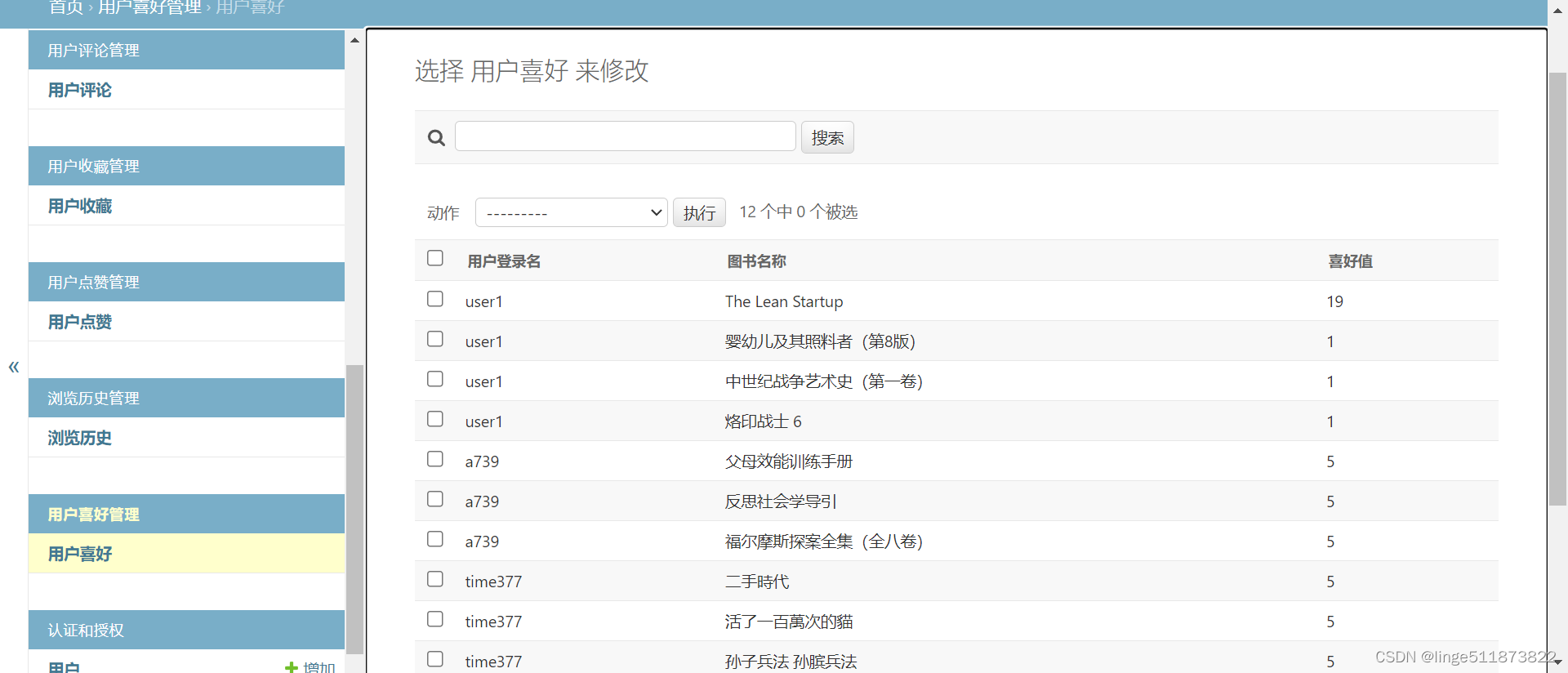Focus the search text input field

pos(626,136)
